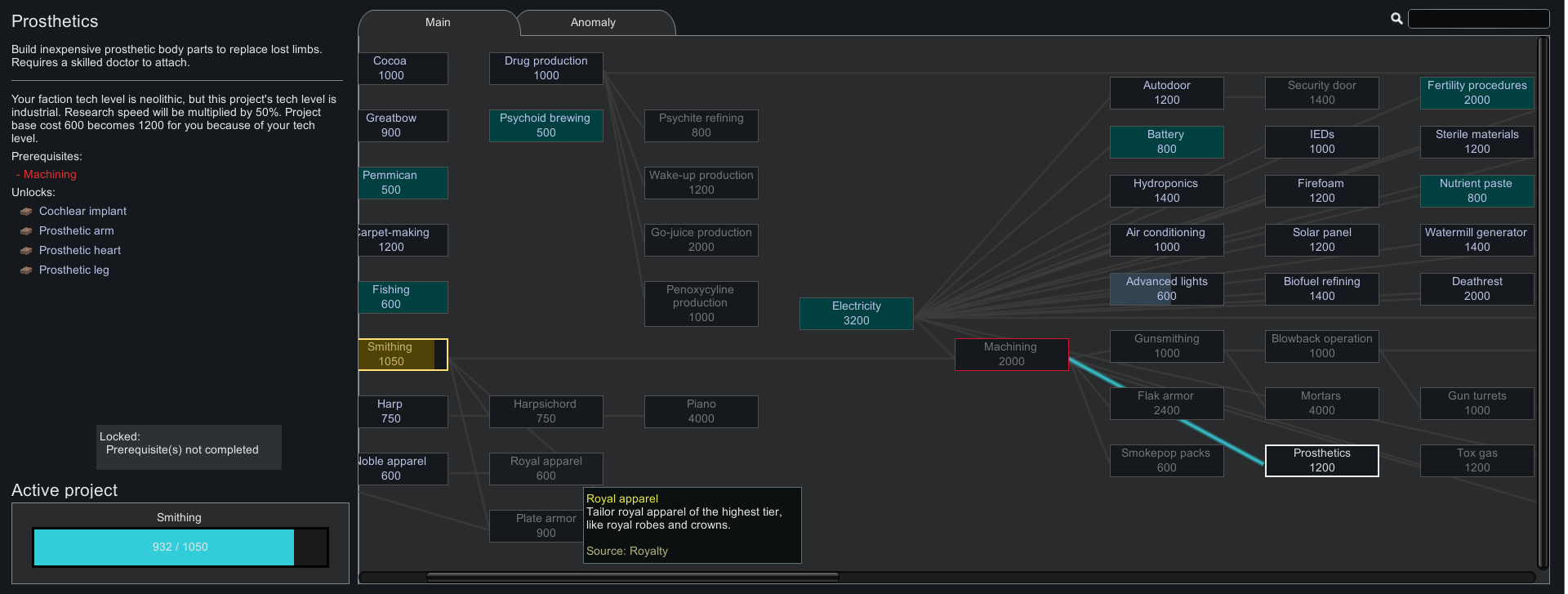
Task: Click the search magnifier icon
Action: [1396, 18]
